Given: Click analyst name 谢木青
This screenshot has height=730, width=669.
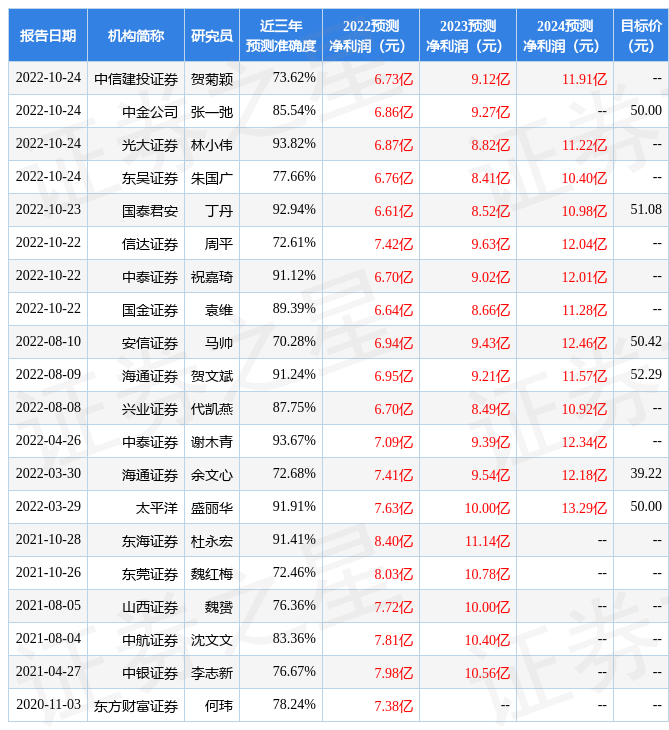Looking at the screenshot, I should 212,442.
